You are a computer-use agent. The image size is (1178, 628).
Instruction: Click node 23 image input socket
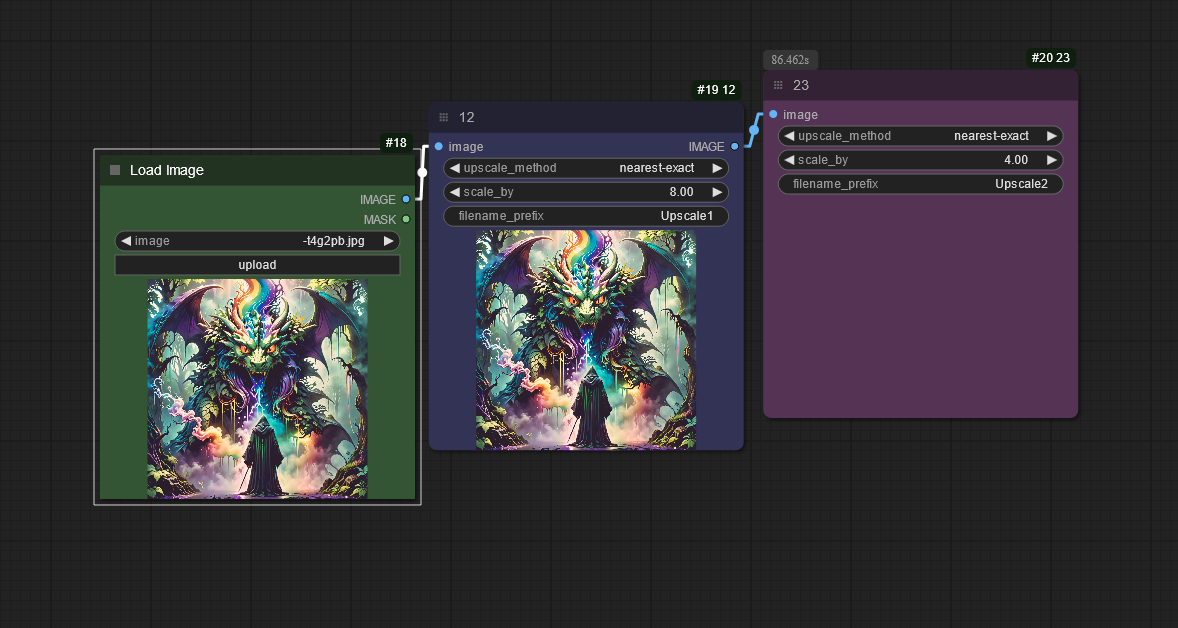[773, 114]
